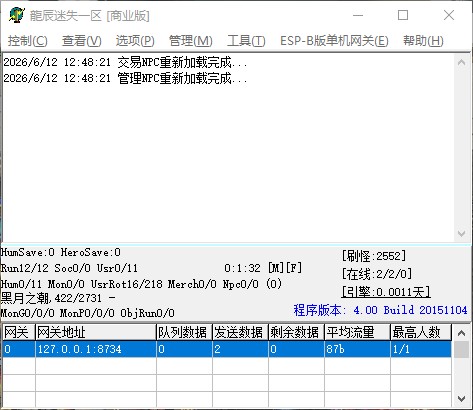Open the 选项(P) menu
The width and height of the screenshot is (473, 410).
click(135, 41)
